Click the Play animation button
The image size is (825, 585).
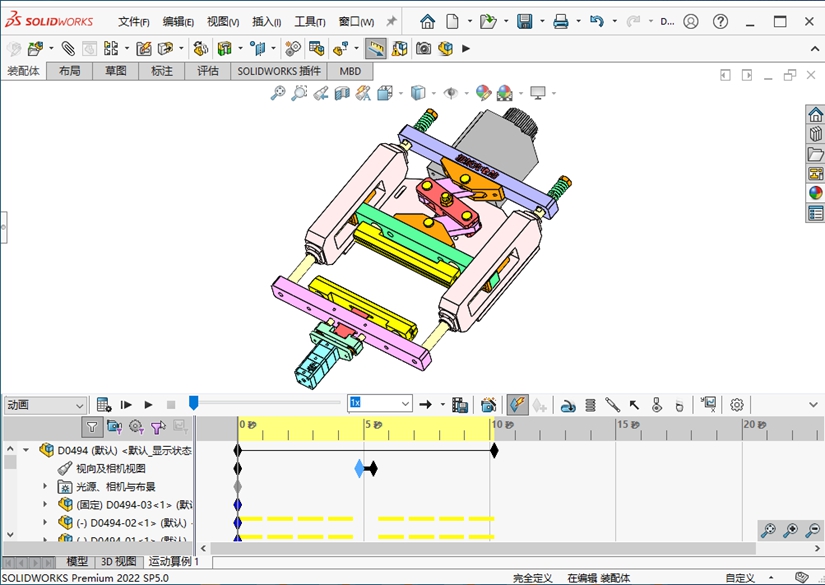tap(148, 405)
